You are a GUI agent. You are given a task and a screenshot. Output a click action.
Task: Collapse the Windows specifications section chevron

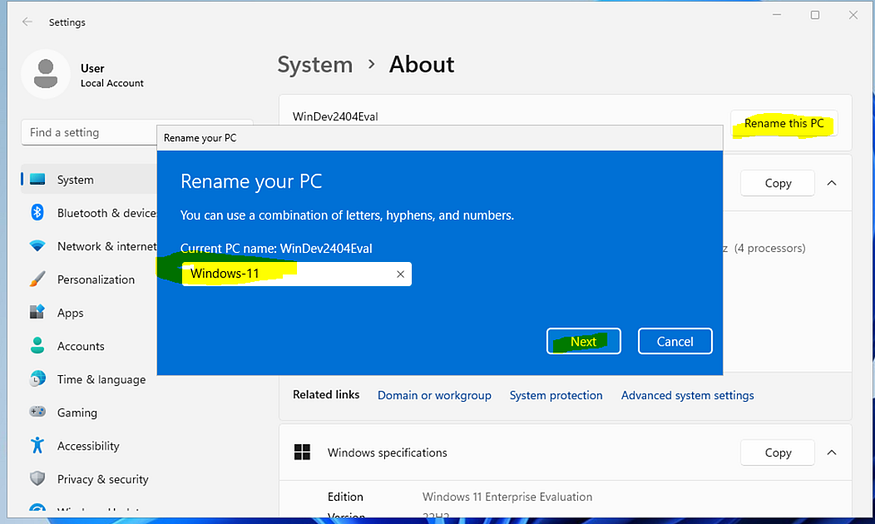point(831,453)
